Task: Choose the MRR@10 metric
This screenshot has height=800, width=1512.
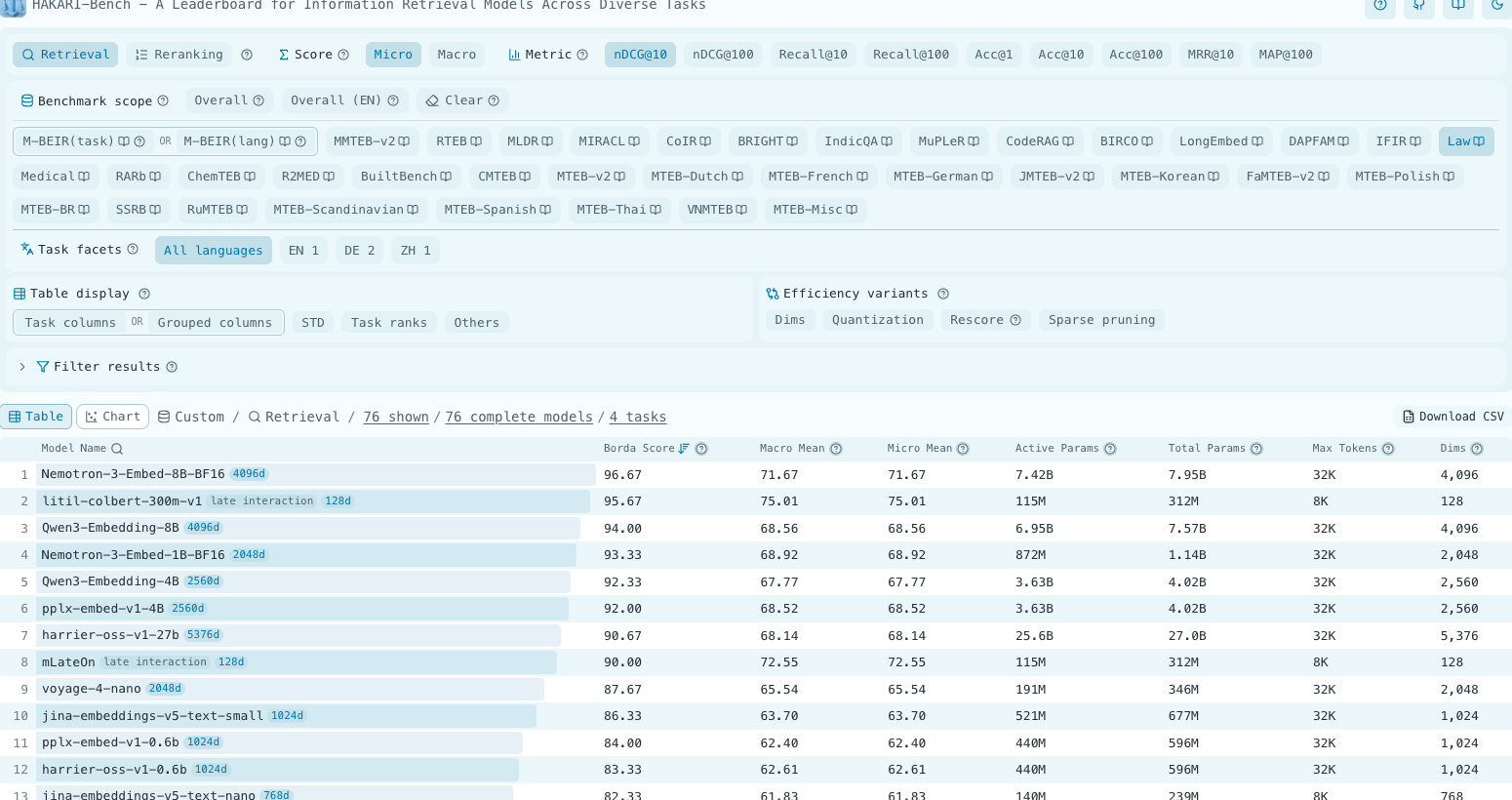Action: click(x=1211, y=55)
